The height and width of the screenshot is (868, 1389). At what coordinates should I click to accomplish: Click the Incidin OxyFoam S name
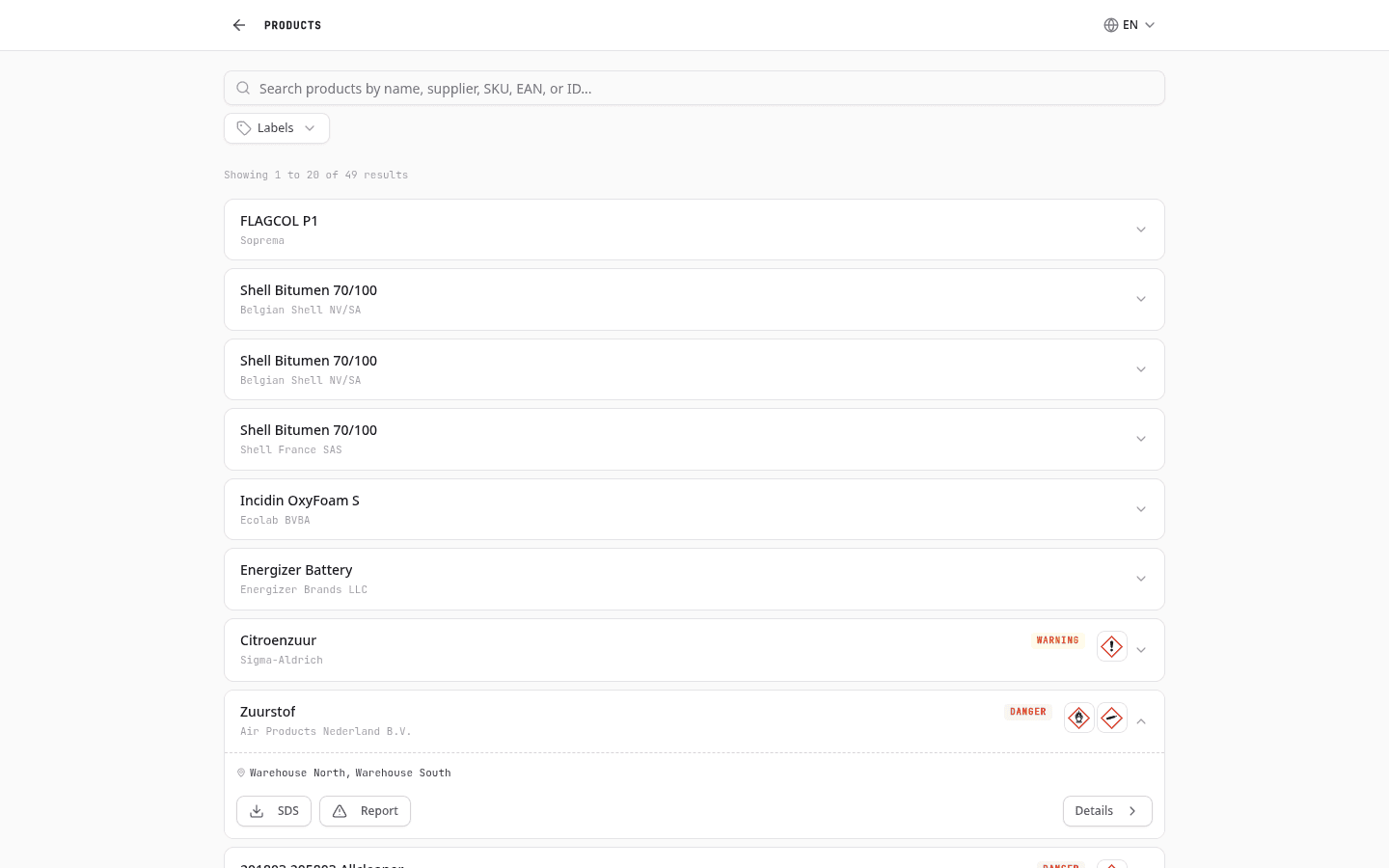[x=300, y=501]
